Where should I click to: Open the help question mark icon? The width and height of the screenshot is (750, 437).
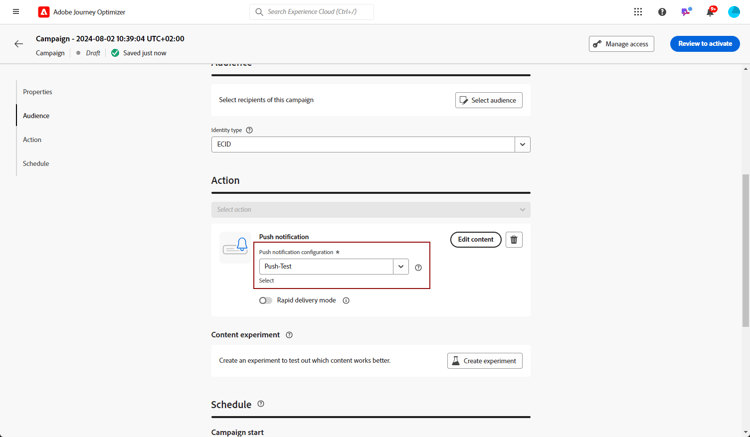662,12
